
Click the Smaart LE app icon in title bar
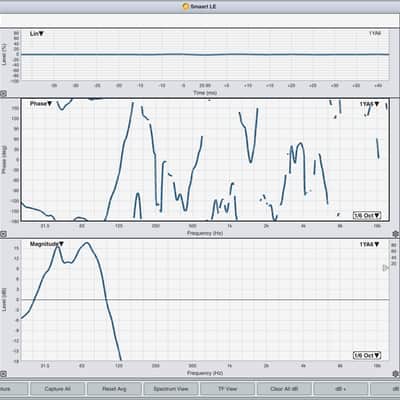point(186,6)
